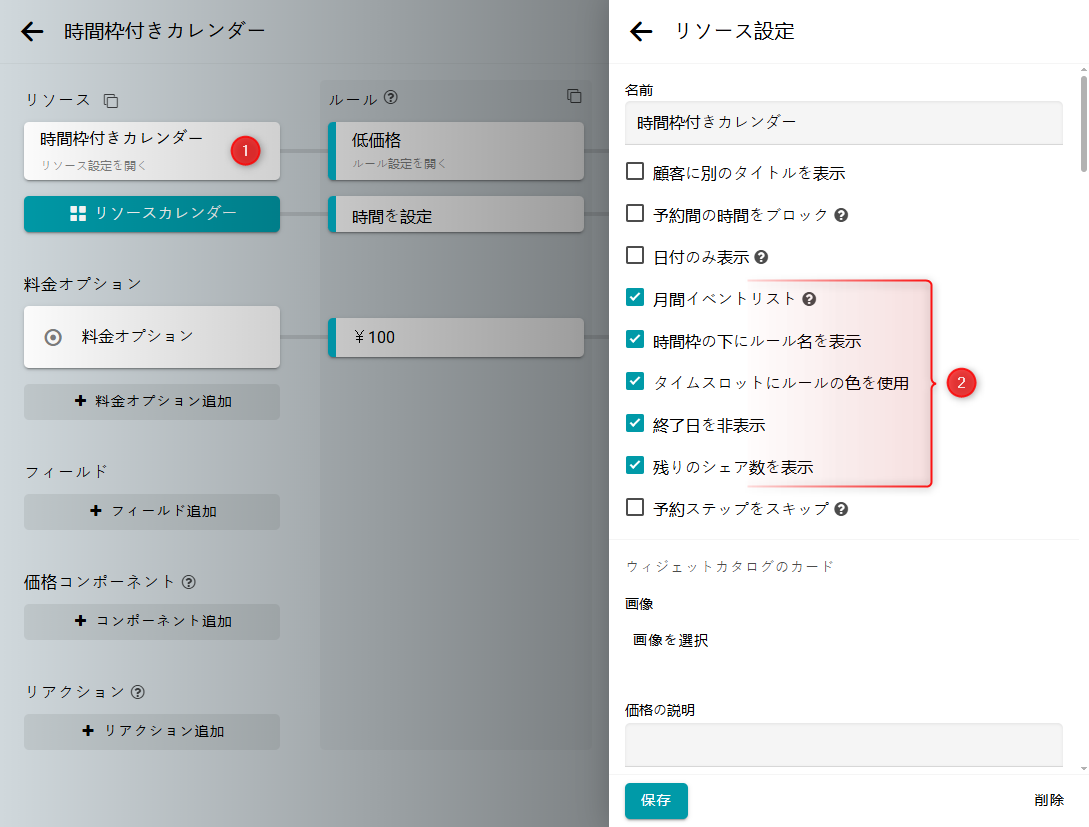Open 低価格 rule settings
Screen dimensions: 1089x827
tap(456, 151)
